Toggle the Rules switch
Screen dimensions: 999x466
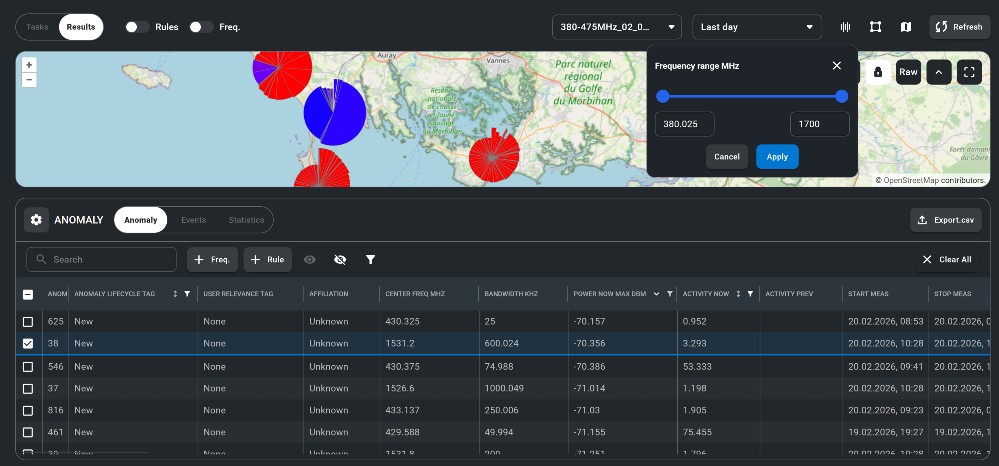click(137, 27)
